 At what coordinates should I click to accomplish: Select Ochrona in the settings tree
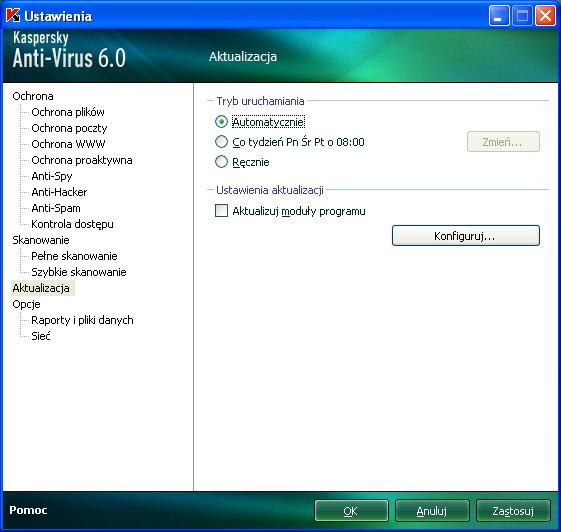click(x=33, y=96)
